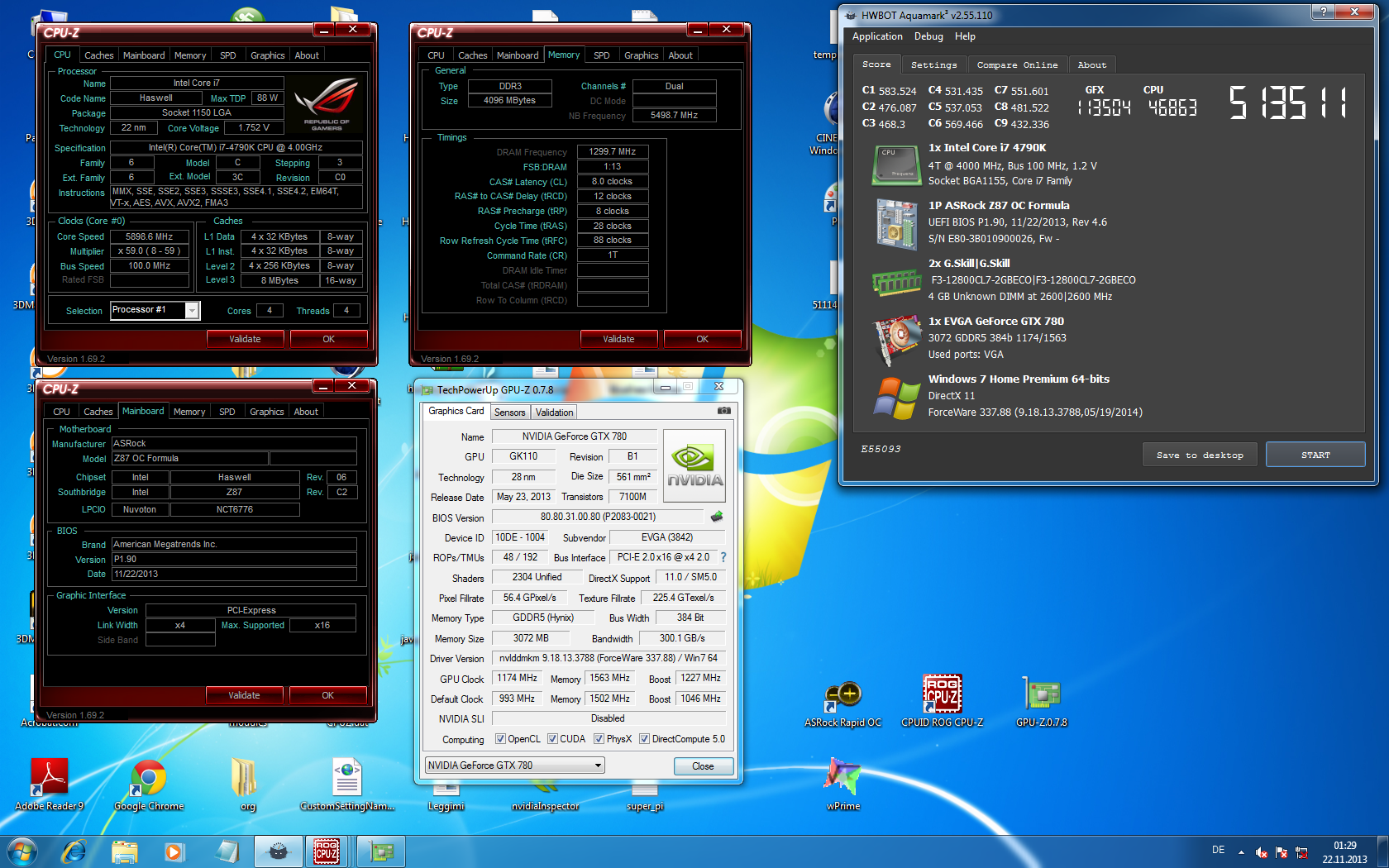
Task: Click ROG CPU-Z taskbar button
Action: [327, 851]
